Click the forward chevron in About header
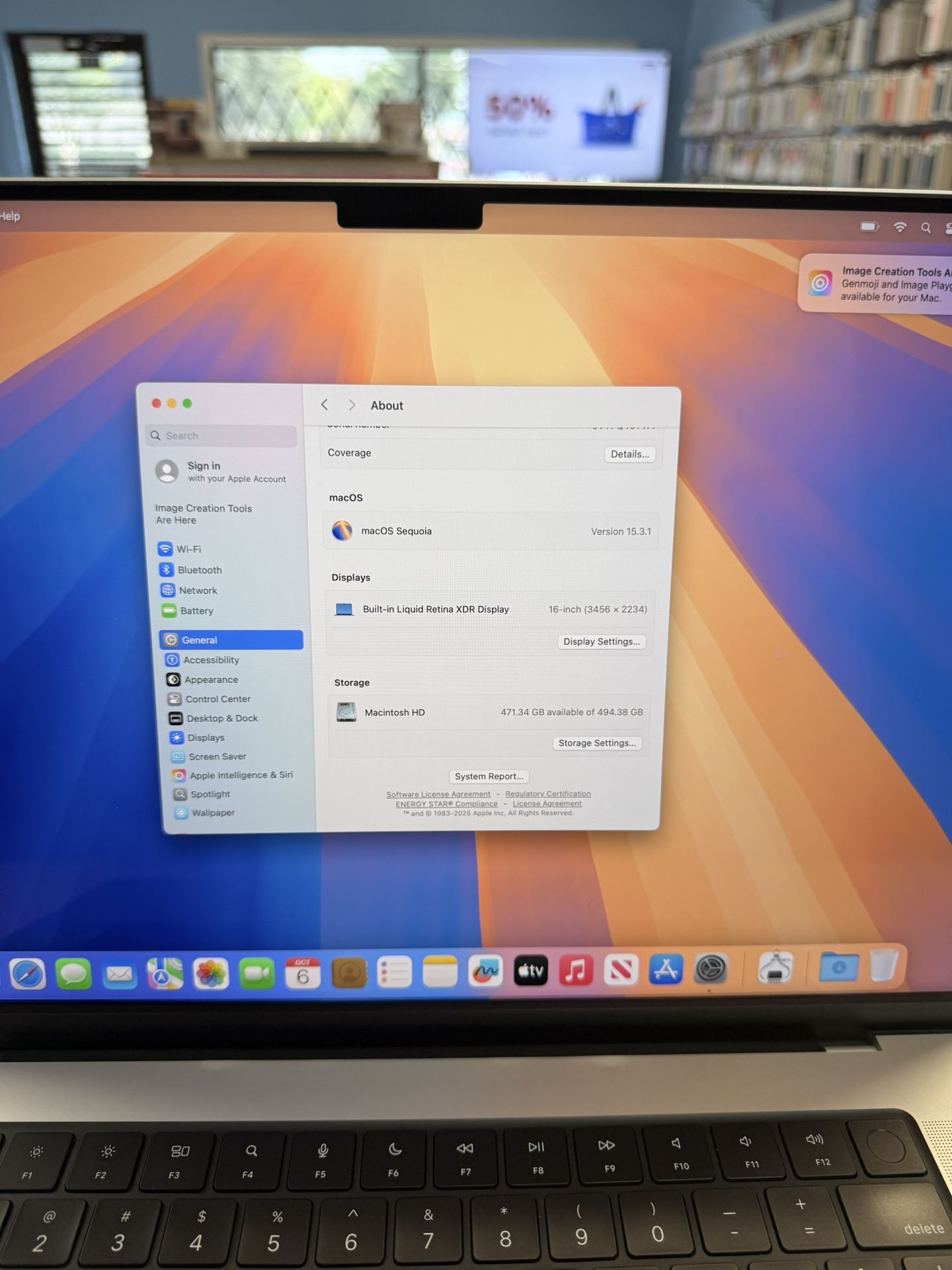 pos(352,405)
